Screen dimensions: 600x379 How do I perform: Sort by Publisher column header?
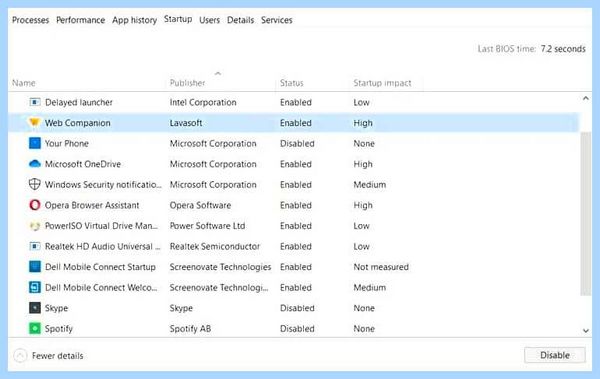coord(187,83)
